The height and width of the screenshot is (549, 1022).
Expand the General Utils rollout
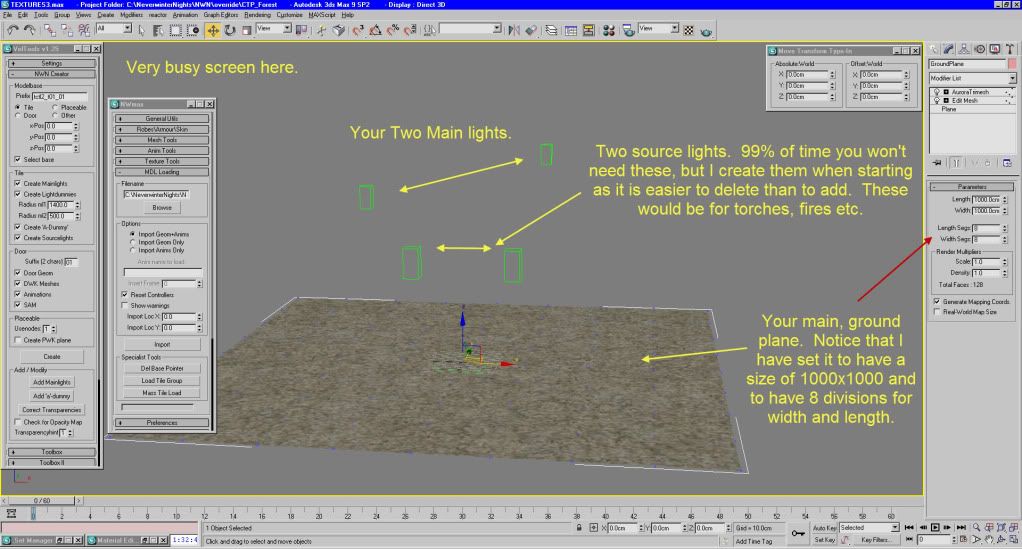click(162, 119)
